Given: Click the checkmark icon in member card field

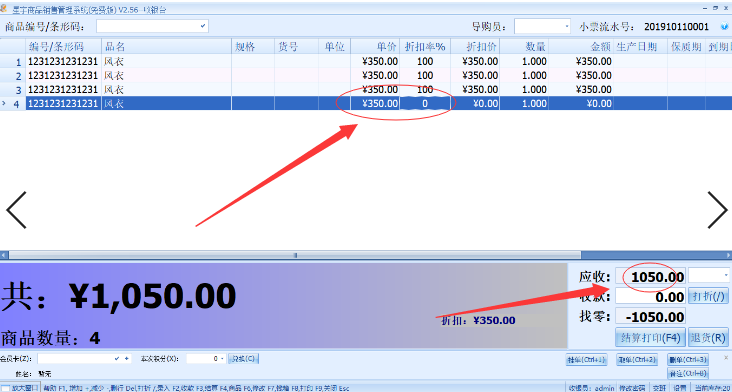Looking at the screenshot, I should point(117,359).
